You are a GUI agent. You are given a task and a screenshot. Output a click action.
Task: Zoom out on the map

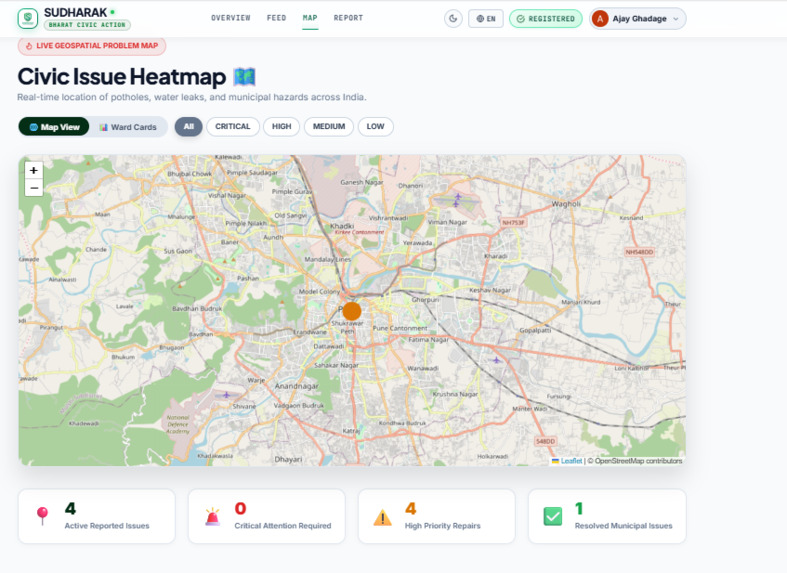[34, 188]
